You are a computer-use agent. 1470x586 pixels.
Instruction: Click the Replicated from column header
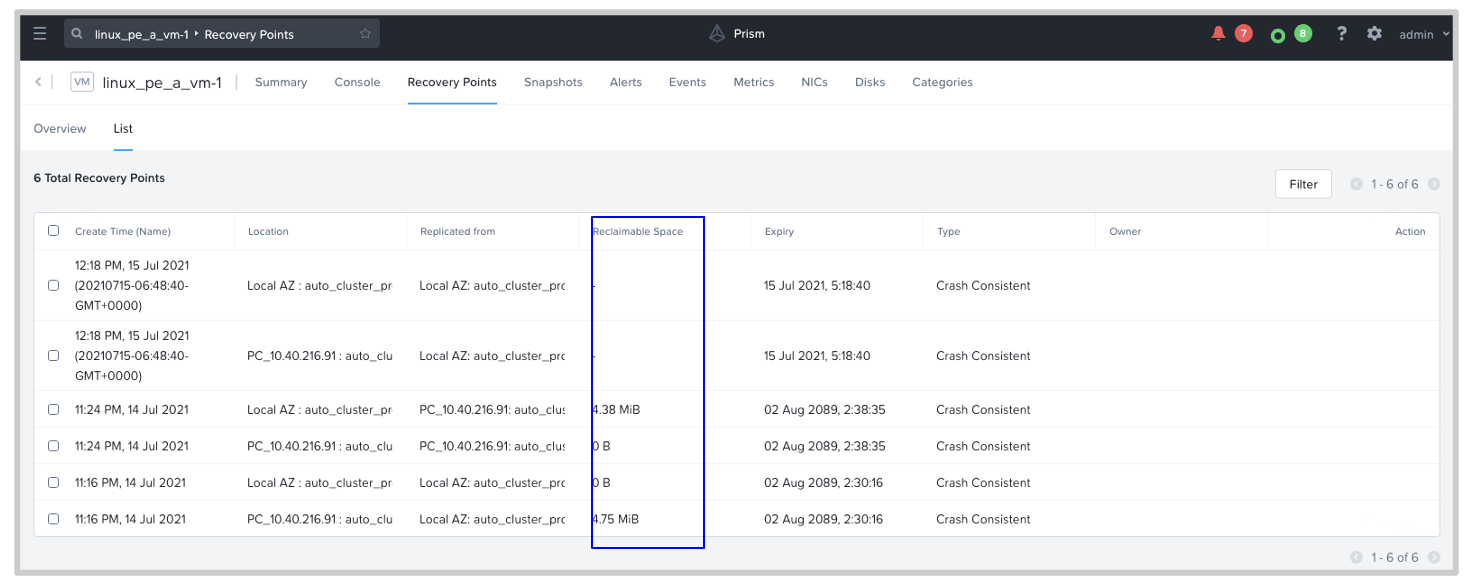click(x=457, y=231)
